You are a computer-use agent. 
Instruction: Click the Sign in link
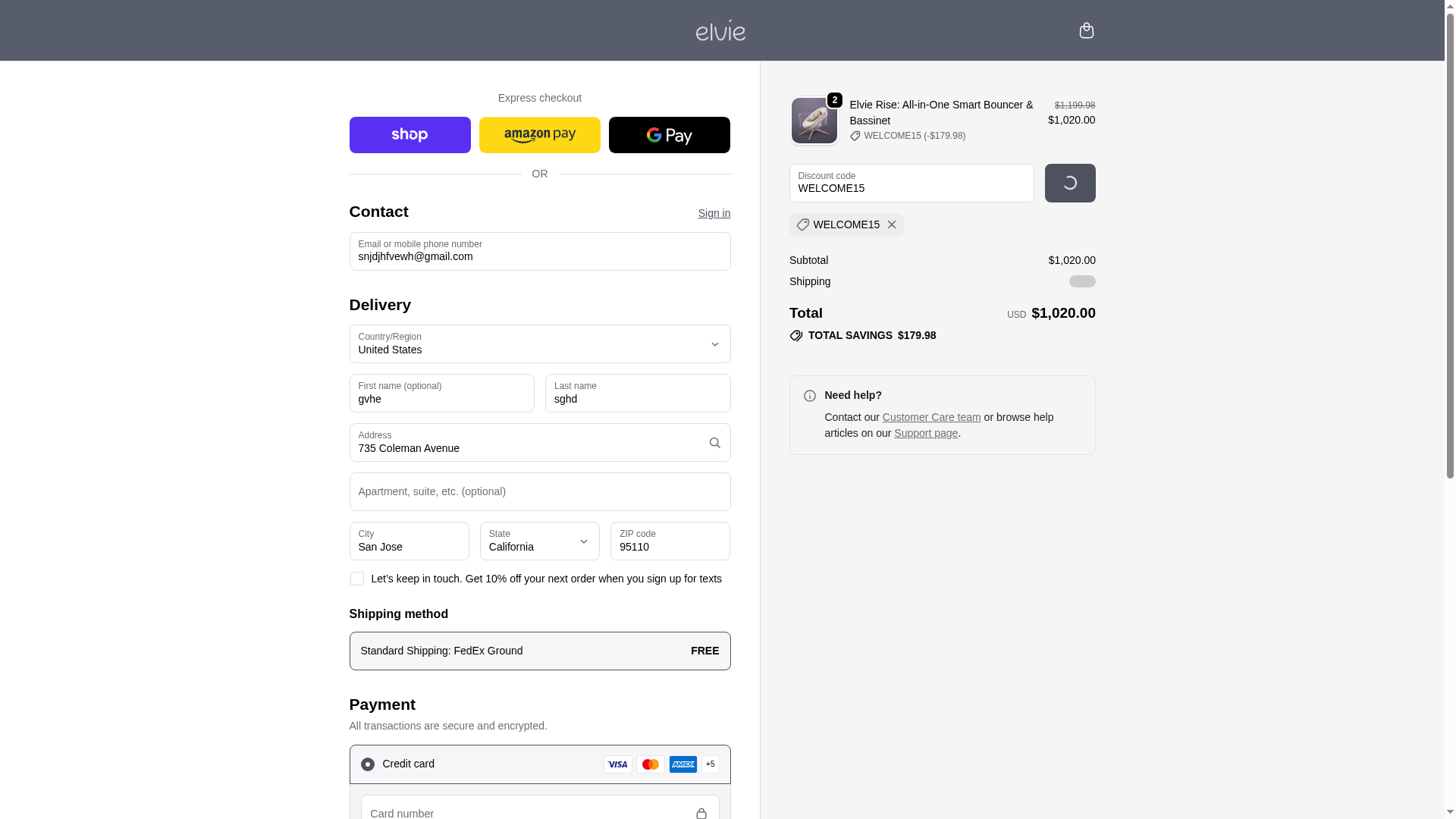click(x=714, y=213)
